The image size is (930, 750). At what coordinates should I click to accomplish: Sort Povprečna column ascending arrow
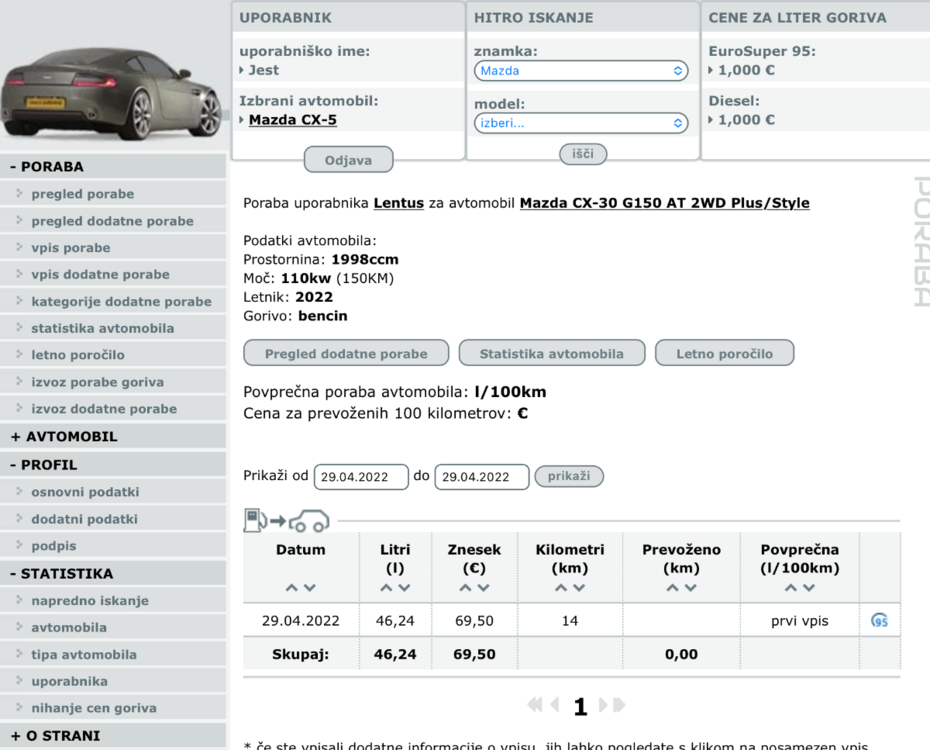click(790, 588)
